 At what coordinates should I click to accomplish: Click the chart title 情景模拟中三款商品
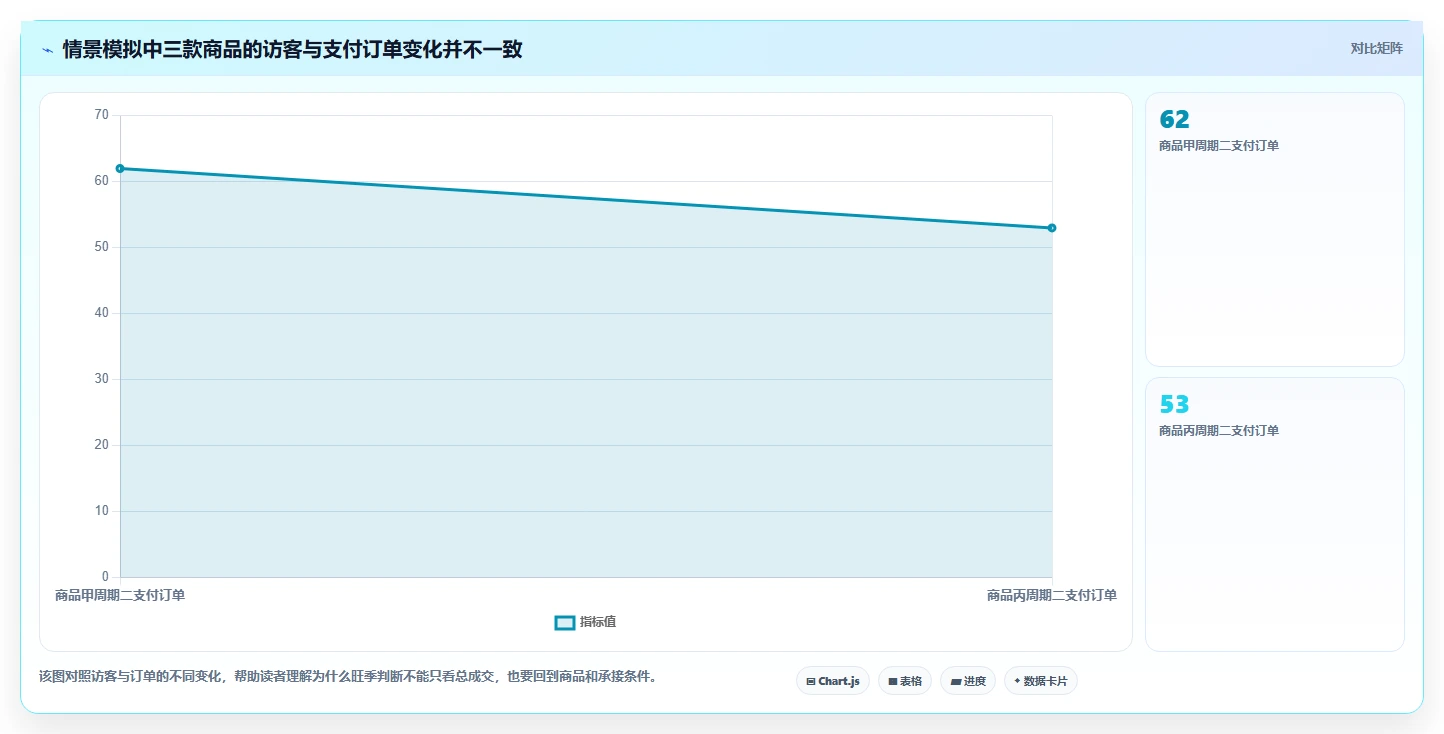pyautogui.click(x=292, y=49)
